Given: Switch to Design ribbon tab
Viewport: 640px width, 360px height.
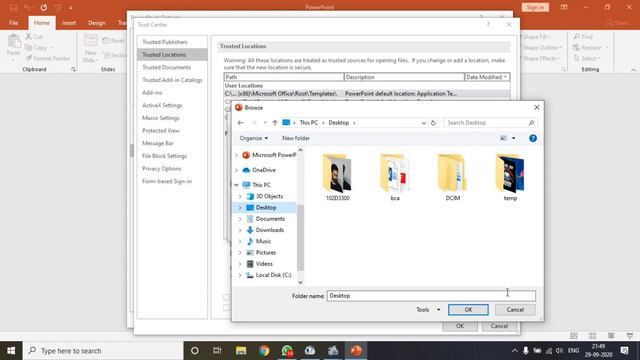Looking at the screenshot, I should pyautogui.click(x=97, y=23).
